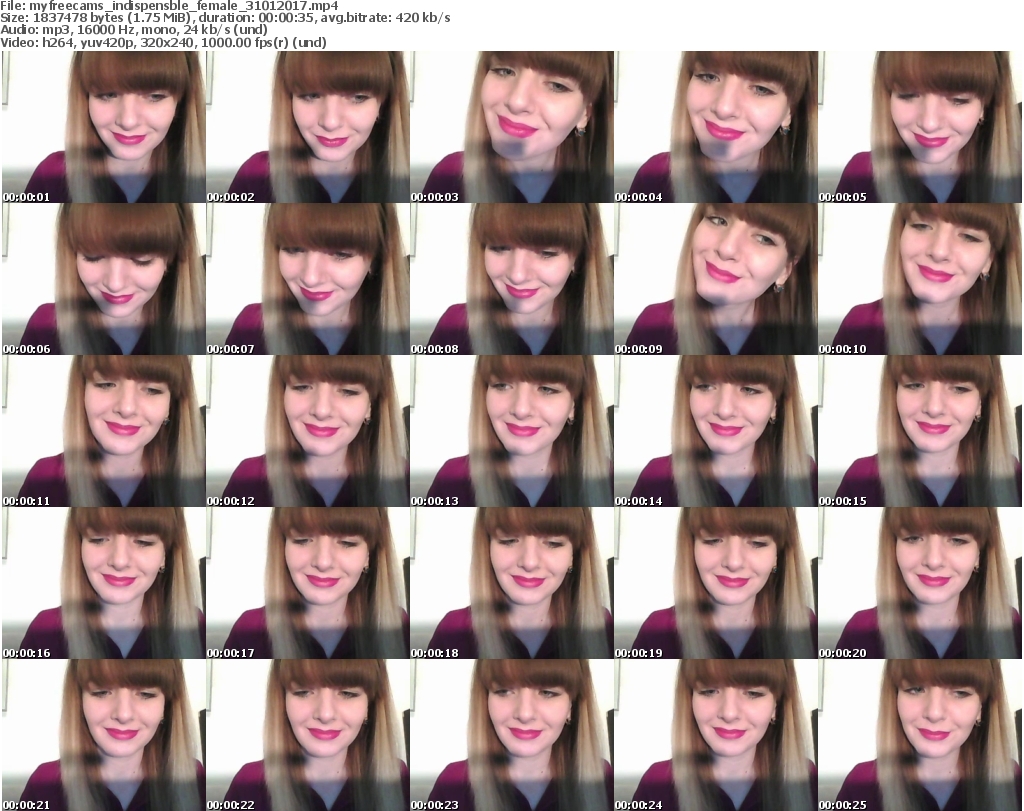
Task: Open the last frame, stamped 00:00:25
Action: 919,735
